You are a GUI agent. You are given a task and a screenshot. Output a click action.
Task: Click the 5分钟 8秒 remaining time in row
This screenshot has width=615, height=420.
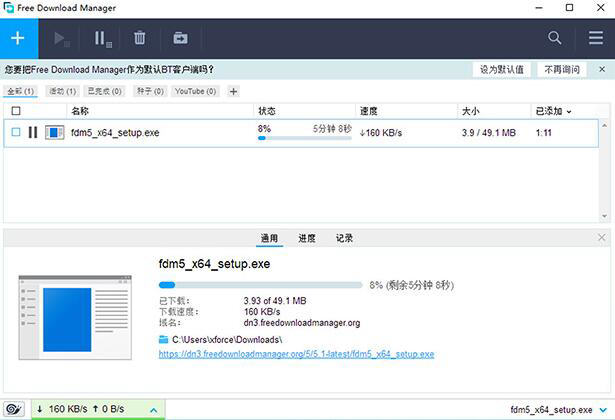coord(332,129)
